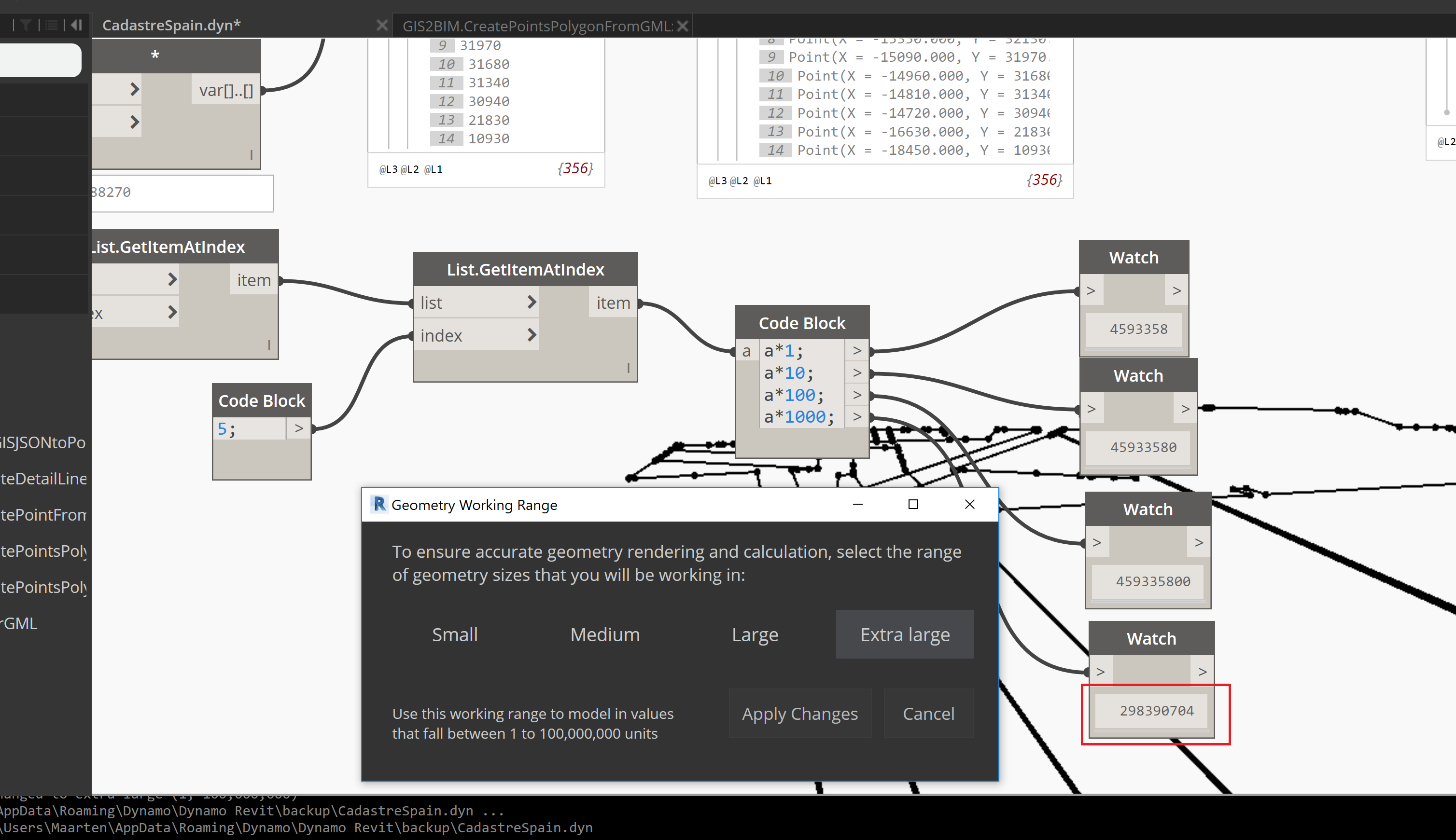Switch to CadastreSpain.dyn tab

(171, 25)
